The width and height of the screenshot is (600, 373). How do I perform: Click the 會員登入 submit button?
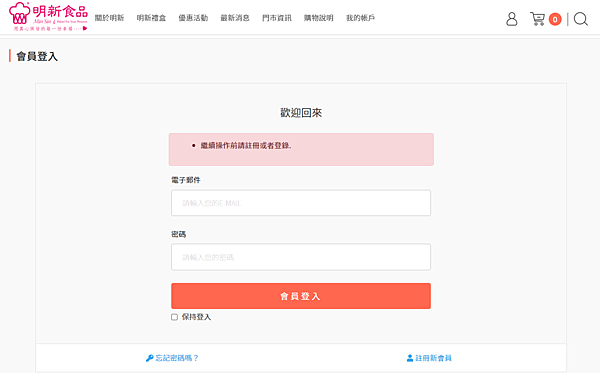[301, 296]
